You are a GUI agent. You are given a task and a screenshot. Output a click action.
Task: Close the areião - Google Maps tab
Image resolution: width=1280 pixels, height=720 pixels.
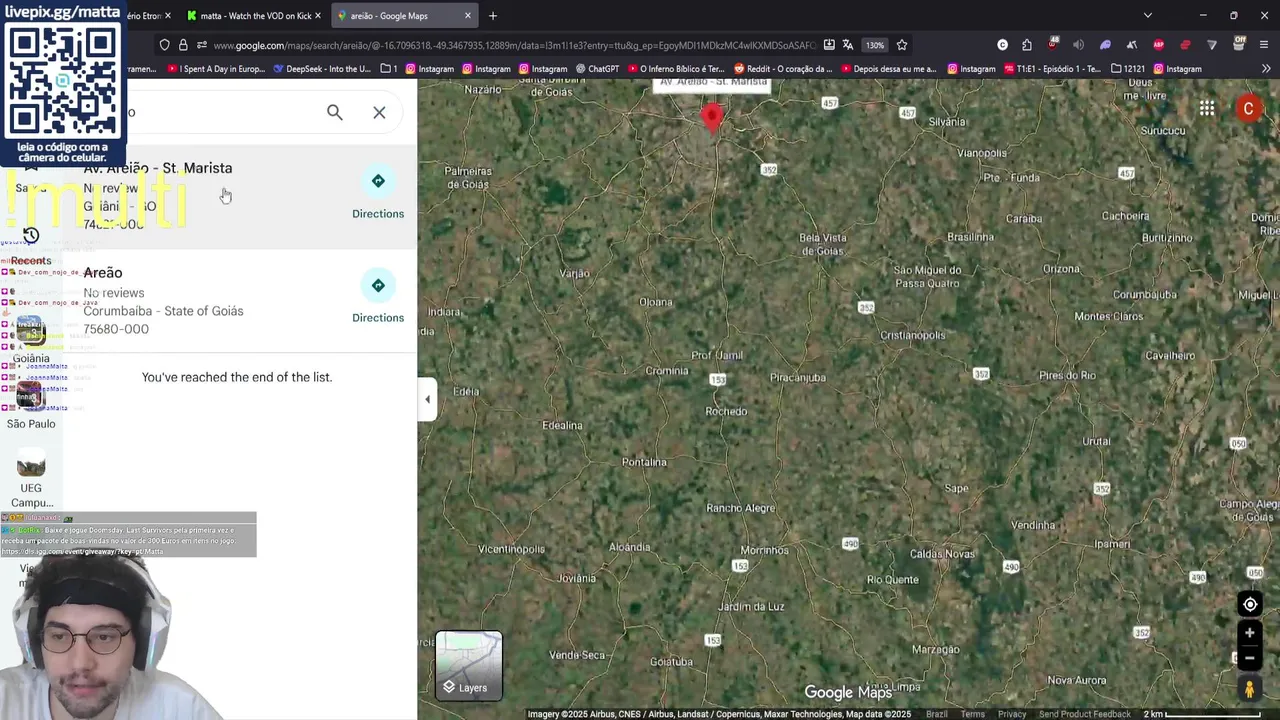pos(467,16)
